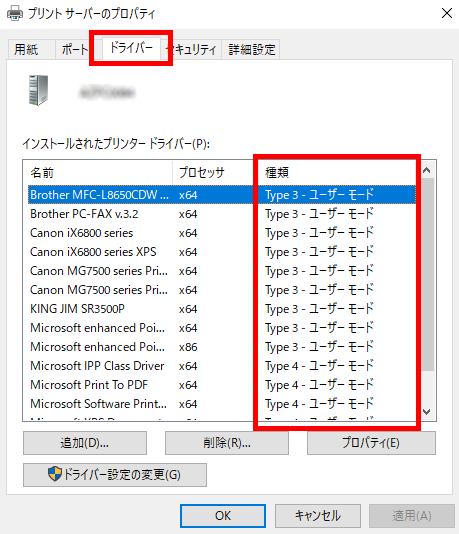The width and height of the screenshot is (459, 534).
Task: Select the x86 Microsoft enhanced Poi... driver
Action: click(x=222, y=347)
